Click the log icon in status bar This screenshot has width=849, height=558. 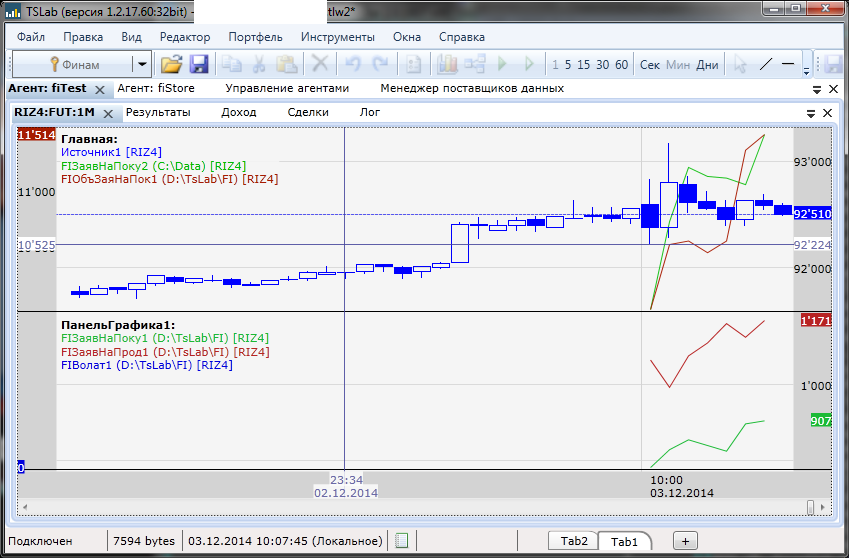(401, 541)
